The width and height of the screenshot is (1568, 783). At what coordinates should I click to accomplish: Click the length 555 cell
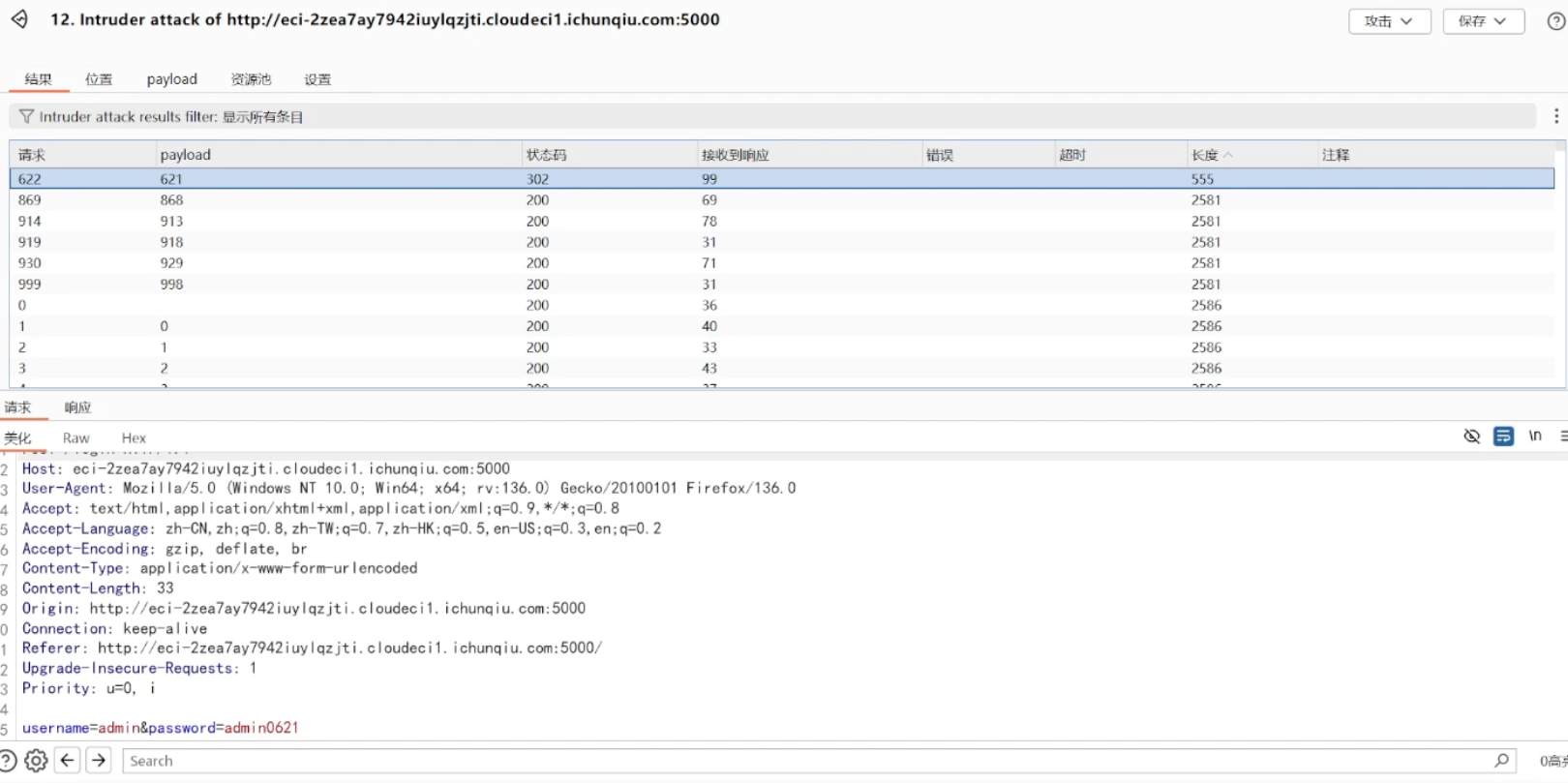[x=1202, y=179]
